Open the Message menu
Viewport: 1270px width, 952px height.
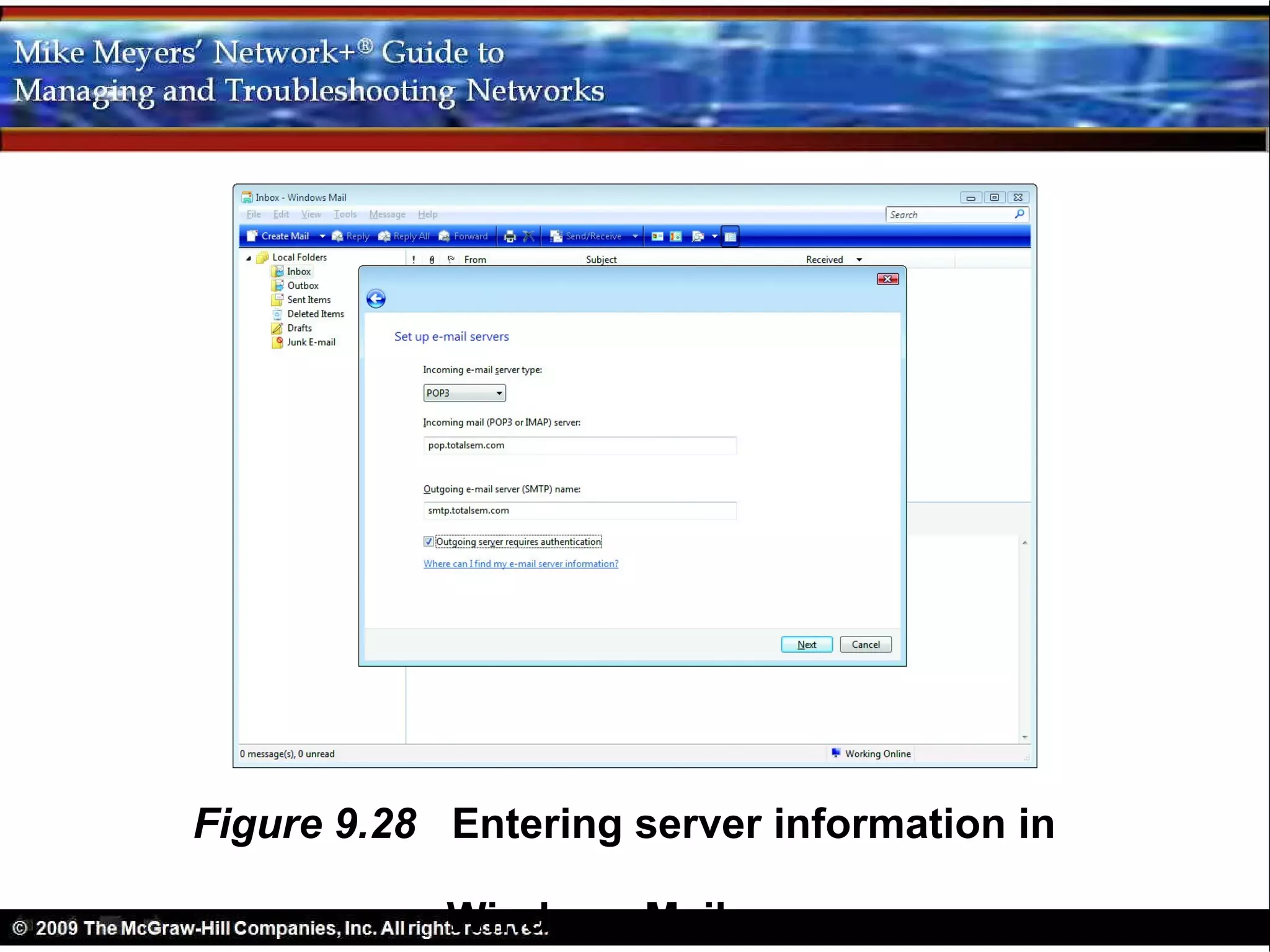[387, 214]
